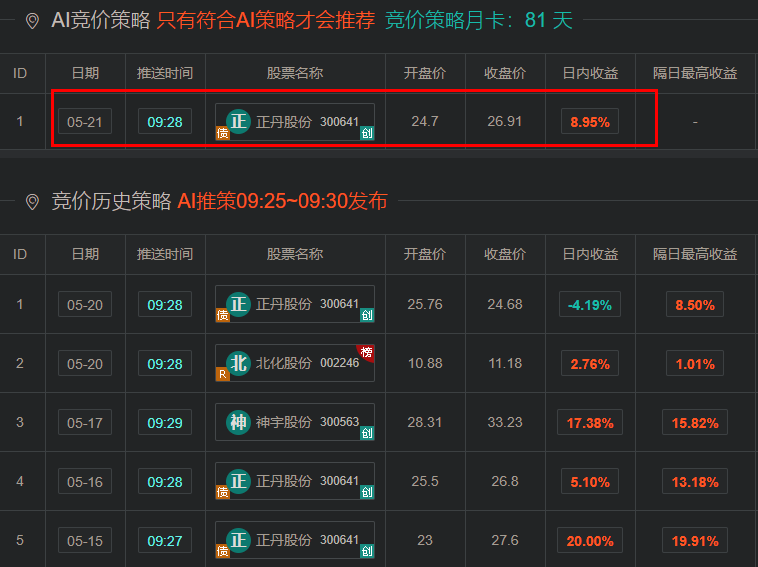
Task: Click the 债 badge in the 05-21 row
Action: click(222, 132)
